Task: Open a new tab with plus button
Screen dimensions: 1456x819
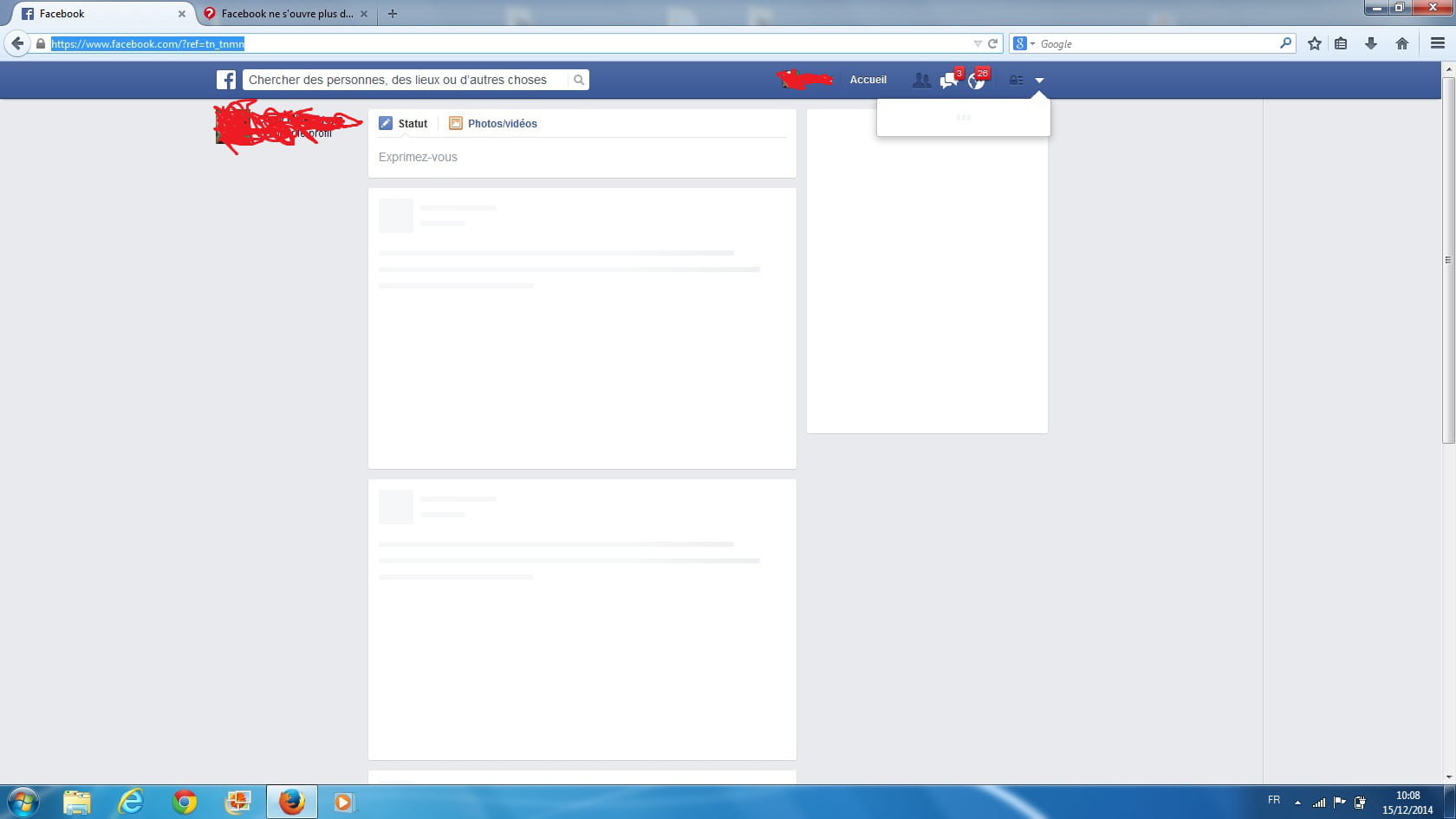Action: 393,14
